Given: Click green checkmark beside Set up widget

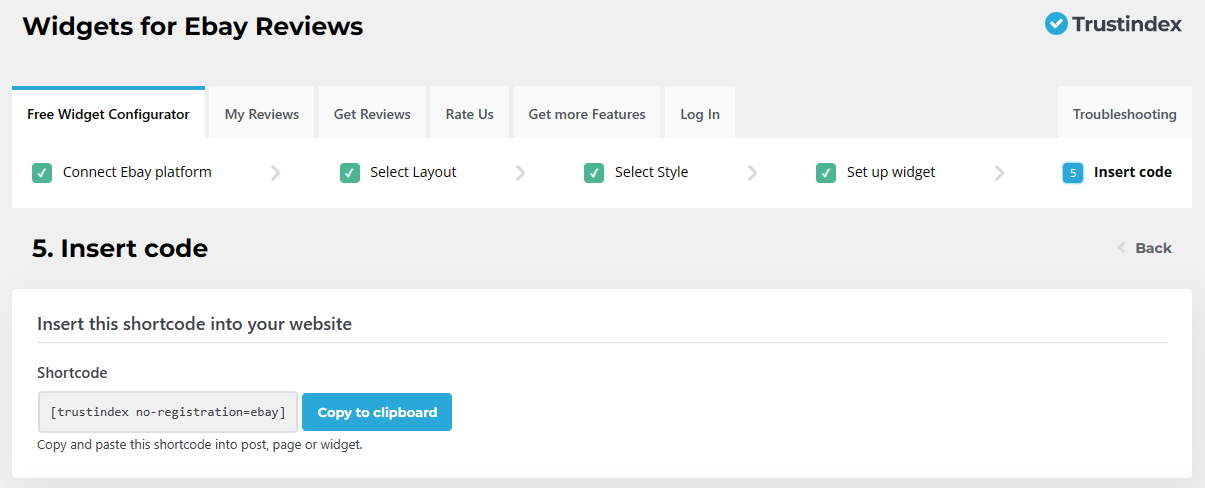Looking at the screenshot, I should pyautogui.click(x=826, y=173).
